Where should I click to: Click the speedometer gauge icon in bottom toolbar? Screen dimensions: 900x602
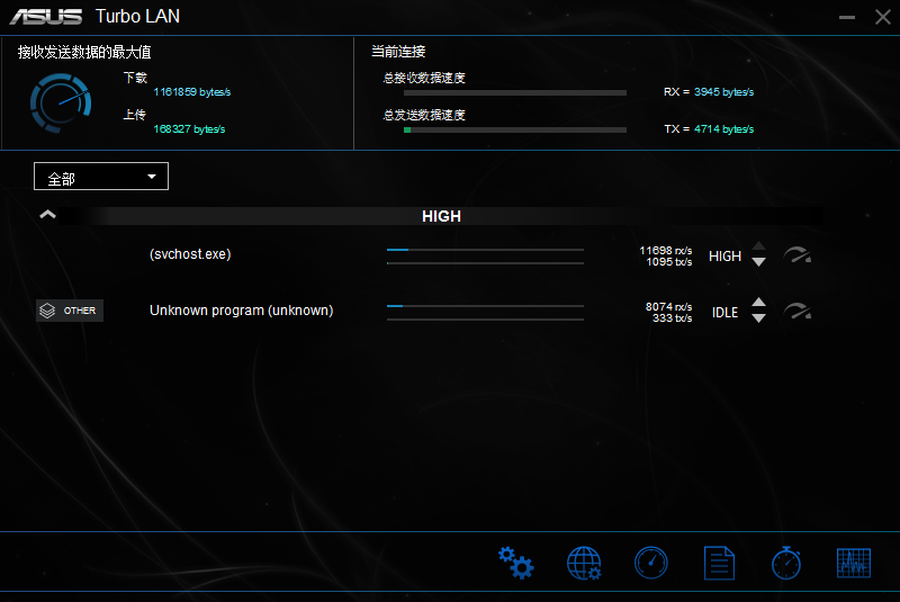[x=651, y=563]
